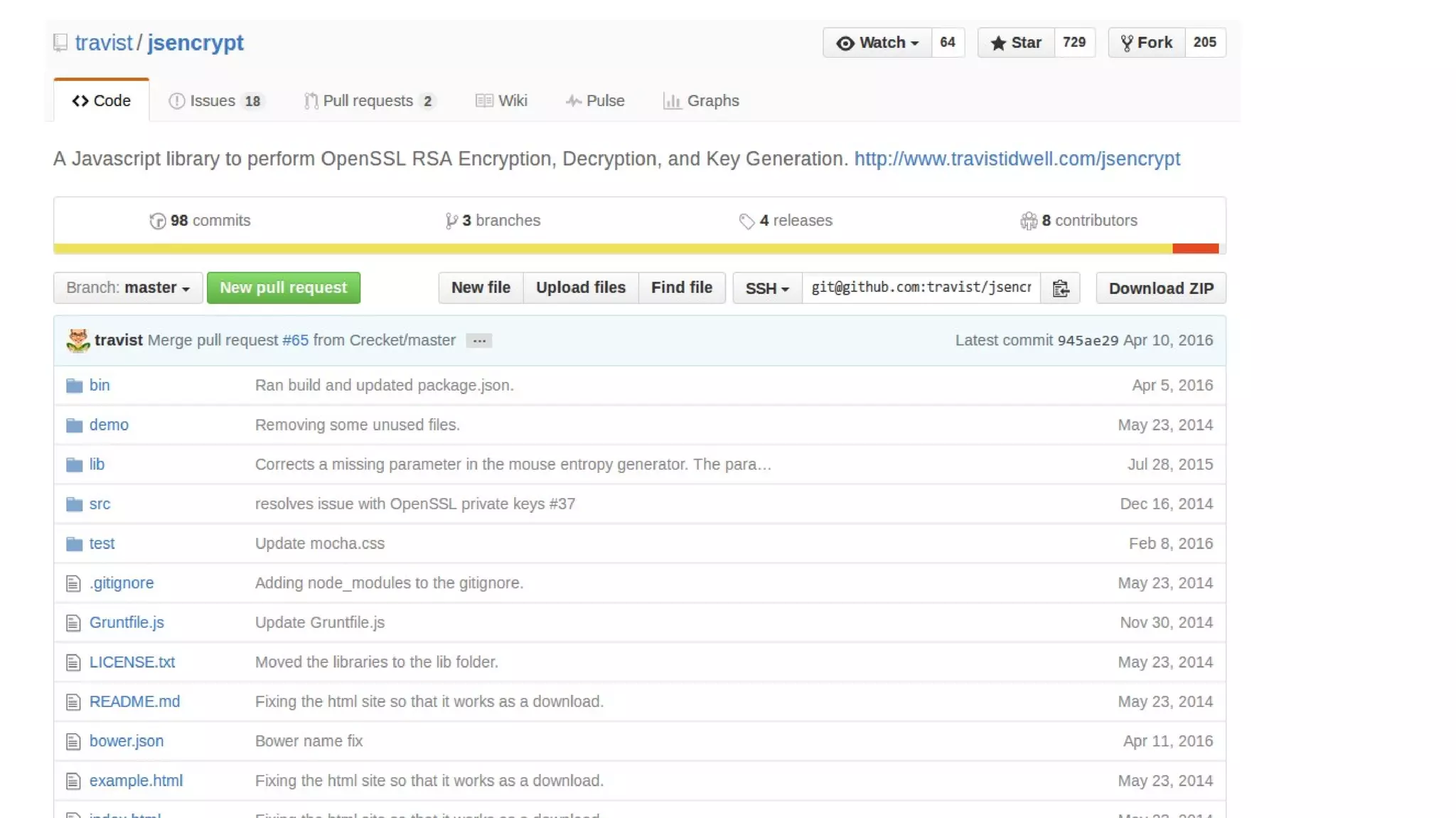This screenshot has width=1456, height=818.
Task: Open the Pull requests tab
Action: 368,101
